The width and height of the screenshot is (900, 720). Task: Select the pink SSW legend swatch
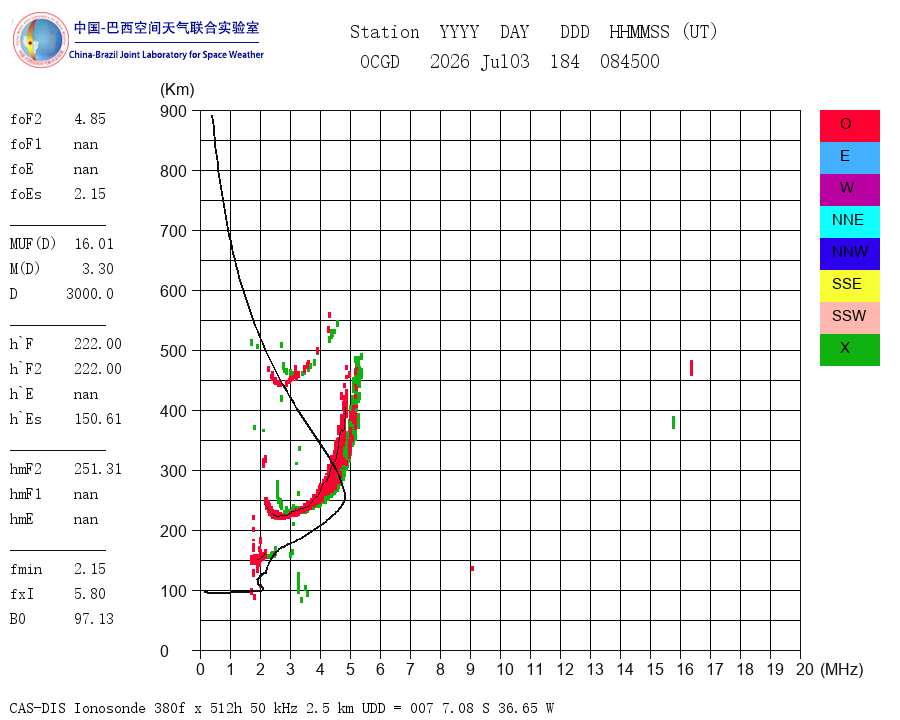849,318
